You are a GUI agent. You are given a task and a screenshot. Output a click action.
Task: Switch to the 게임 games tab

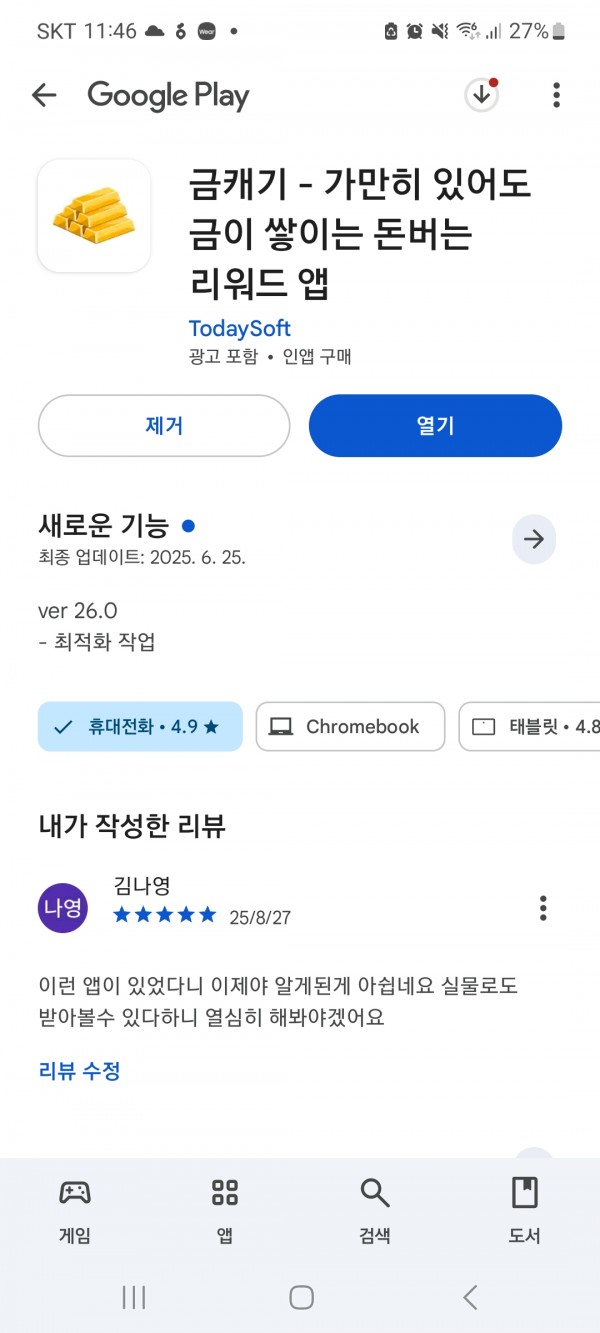tap(75, 1210)
